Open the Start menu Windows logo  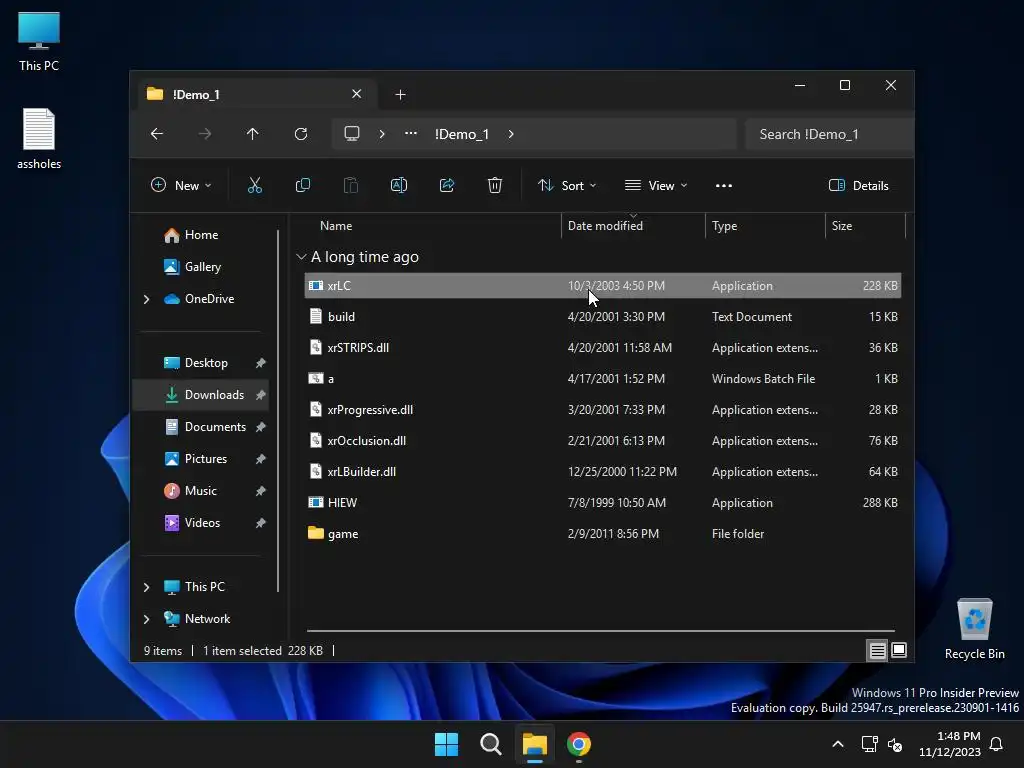pyautogui.click(x=447, y=744)
